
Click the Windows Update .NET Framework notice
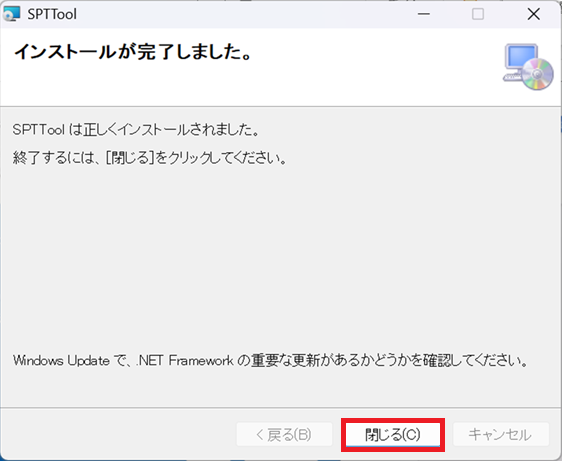click(271, 360)
